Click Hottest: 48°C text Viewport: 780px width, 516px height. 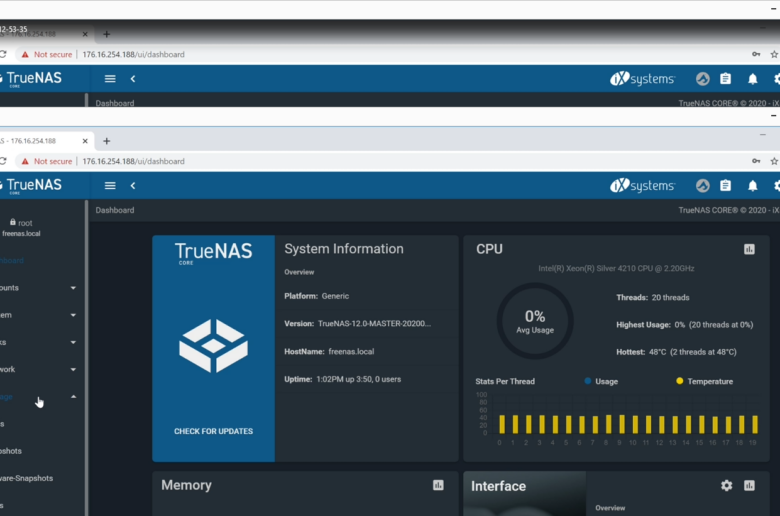[676, 352]
